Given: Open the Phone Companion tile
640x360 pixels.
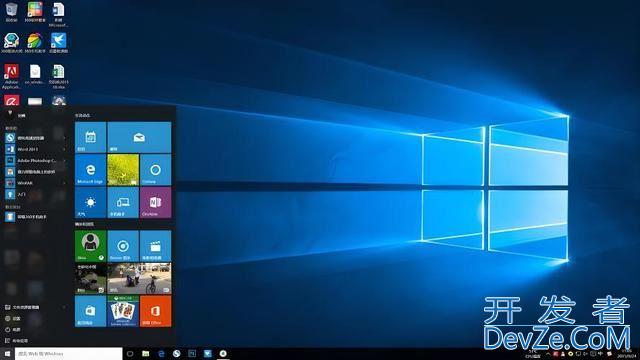Looking at the screenshot, I should (x=123, y=202).
